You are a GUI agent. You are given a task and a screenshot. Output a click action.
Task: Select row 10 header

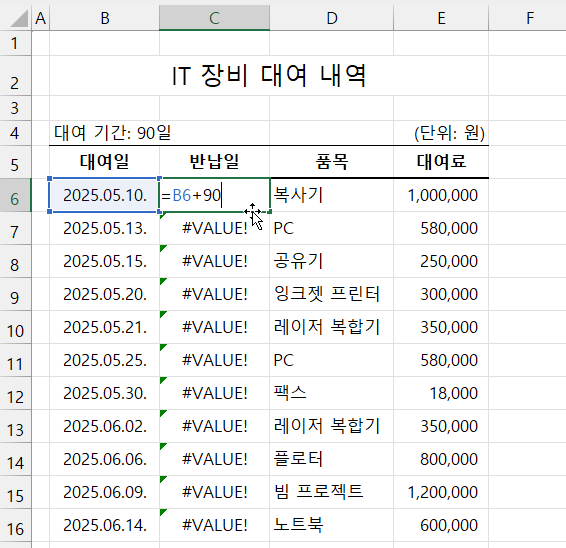[x=15, y=327]
